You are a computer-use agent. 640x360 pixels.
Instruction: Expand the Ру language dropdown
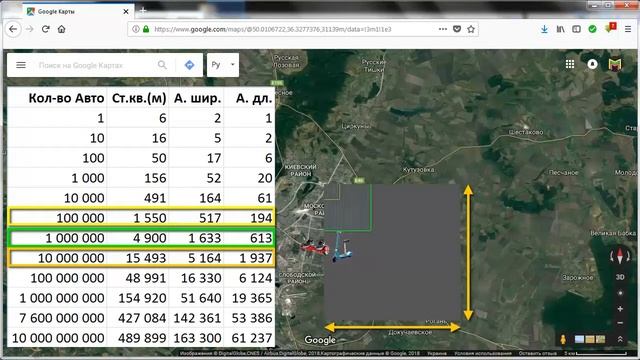coord(223,65)
